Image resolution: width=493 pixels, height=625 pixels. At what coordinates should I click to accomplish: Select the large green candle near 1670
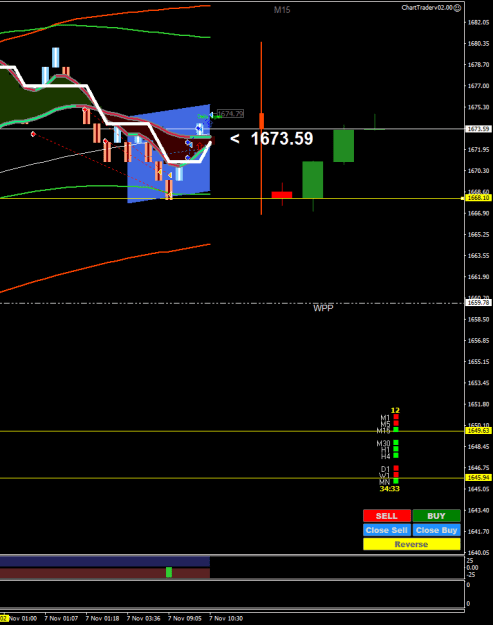click(312, 180)
